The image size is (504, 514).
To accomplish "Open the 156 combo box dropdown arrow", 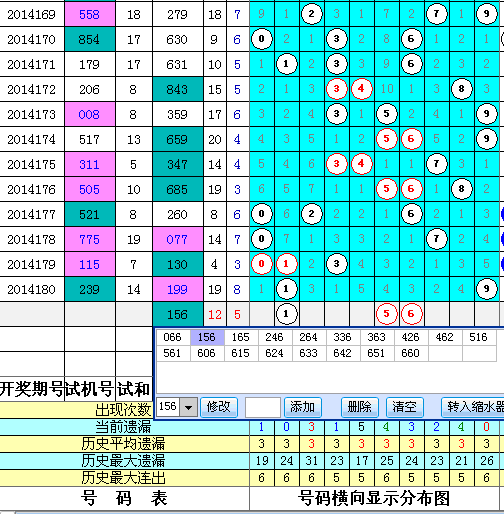I will pos(188,407).
